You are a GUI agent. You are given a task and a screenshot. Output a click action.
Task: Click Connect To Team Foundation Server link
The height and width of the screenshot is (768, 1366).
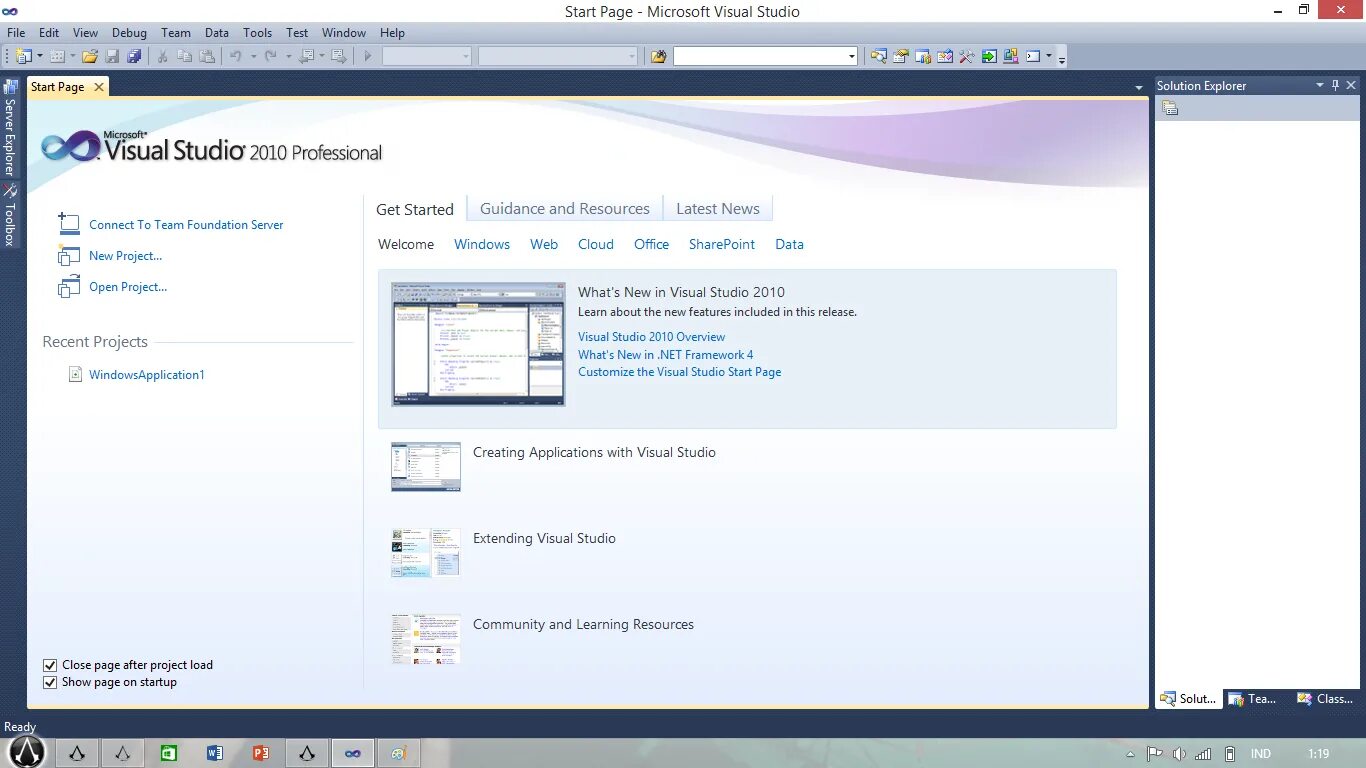[x=186, y=225]
